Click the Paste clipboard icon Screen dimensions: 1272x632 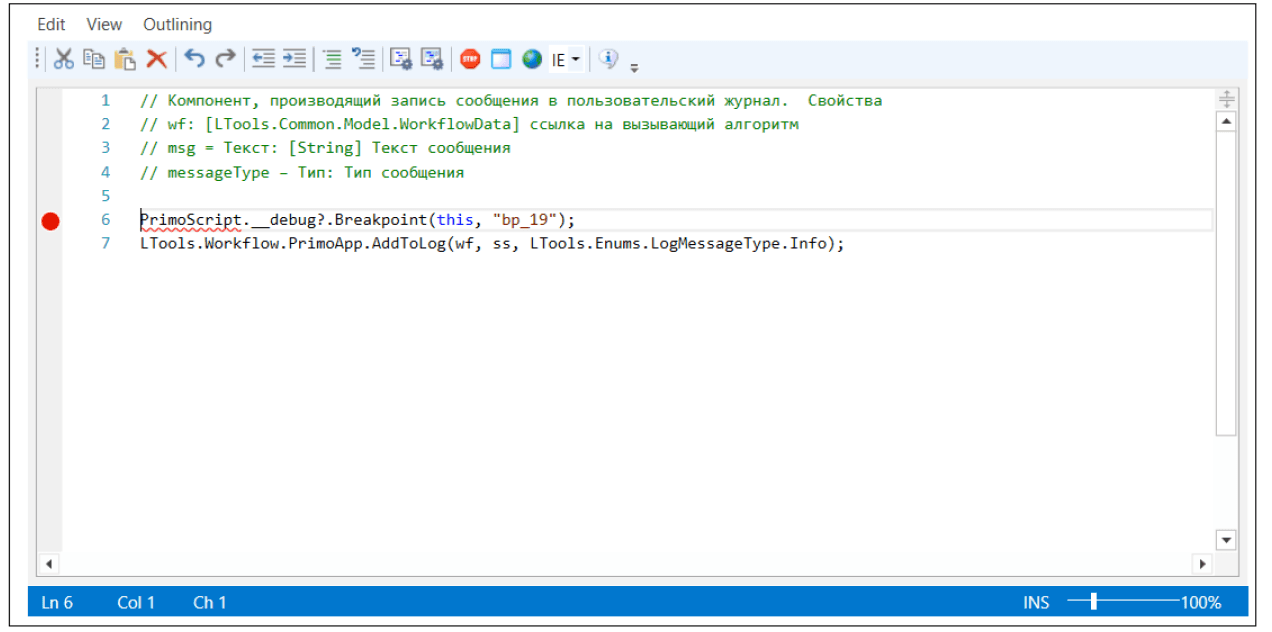pyautogui.click(x=125, y=59)
